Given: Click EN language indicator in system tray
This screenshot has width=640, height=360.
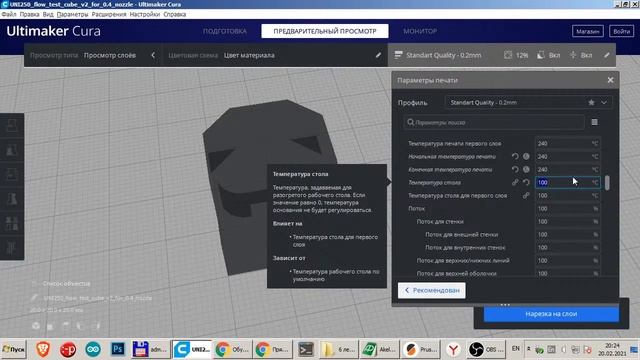Looking at the screenshot, I should (x=516, y=349).
